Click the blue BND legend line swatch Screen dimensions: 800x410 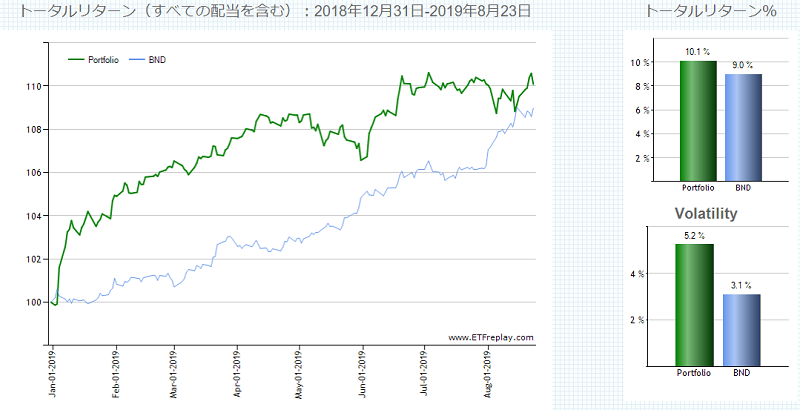click(138, 60)
